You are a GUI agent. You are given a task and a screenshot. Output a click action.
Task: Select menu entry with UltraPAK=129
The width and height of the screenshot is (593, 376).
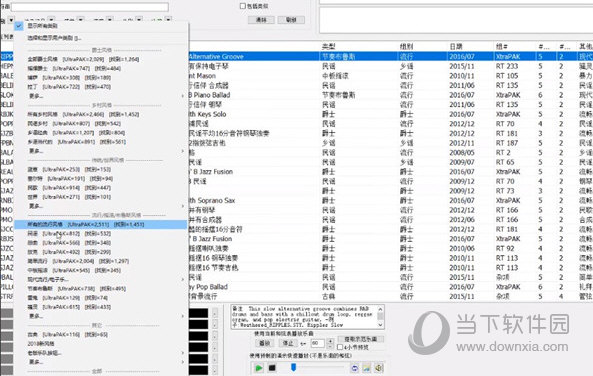coord(101,298)
